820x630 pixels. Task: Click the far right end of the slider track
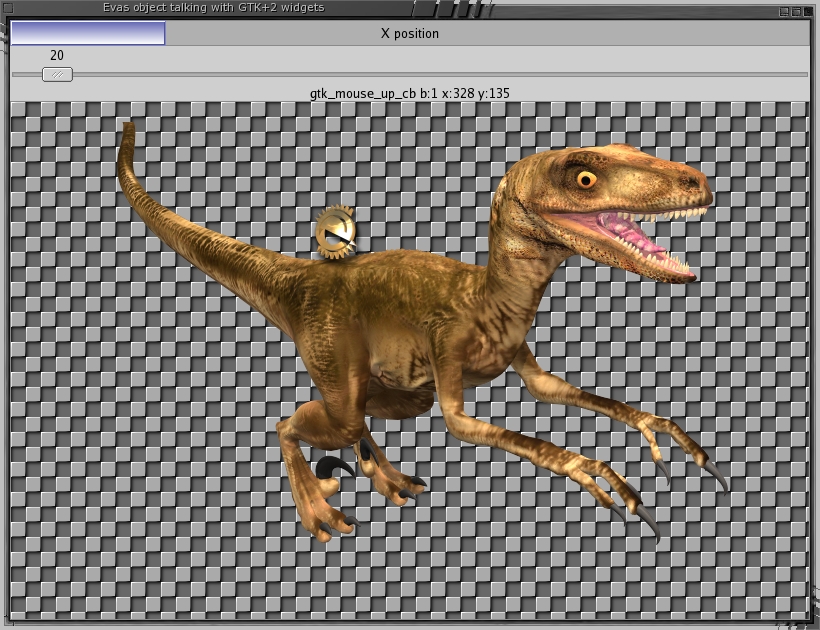click(x=803, y=74)
